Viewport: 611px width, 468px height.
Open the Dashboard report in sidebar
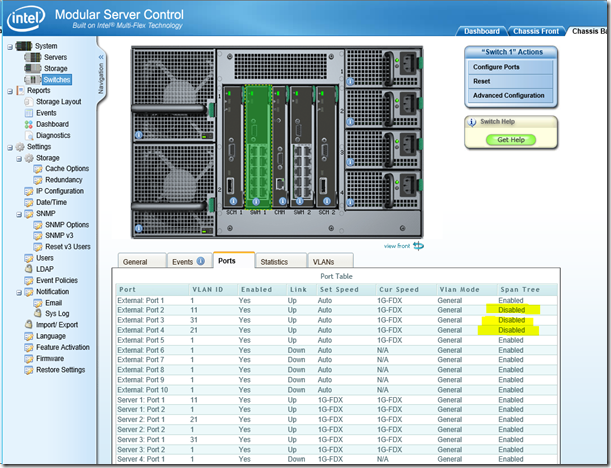(x=52, y=124)
